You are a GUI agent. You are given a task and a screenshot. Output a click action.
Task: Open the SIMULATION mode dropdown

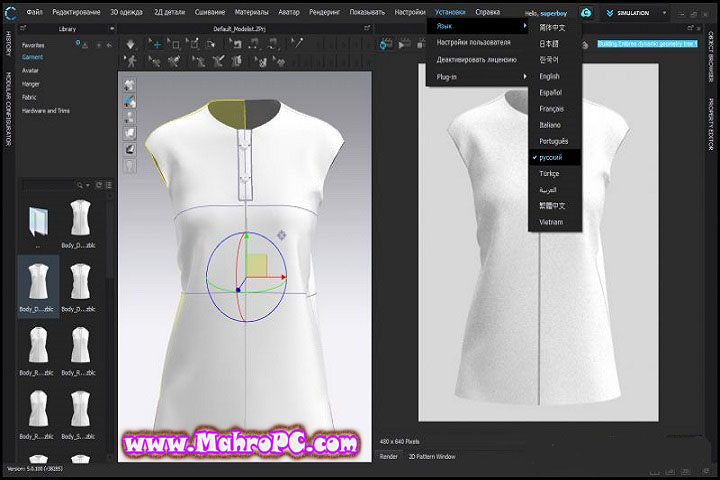coord(664,13)
